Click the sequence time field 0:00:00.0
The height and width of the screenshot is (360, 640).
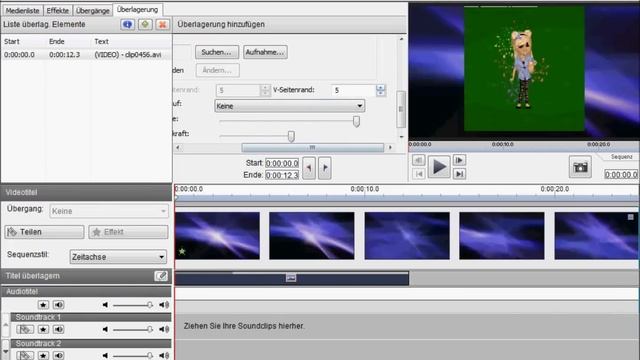pos(621,175)
